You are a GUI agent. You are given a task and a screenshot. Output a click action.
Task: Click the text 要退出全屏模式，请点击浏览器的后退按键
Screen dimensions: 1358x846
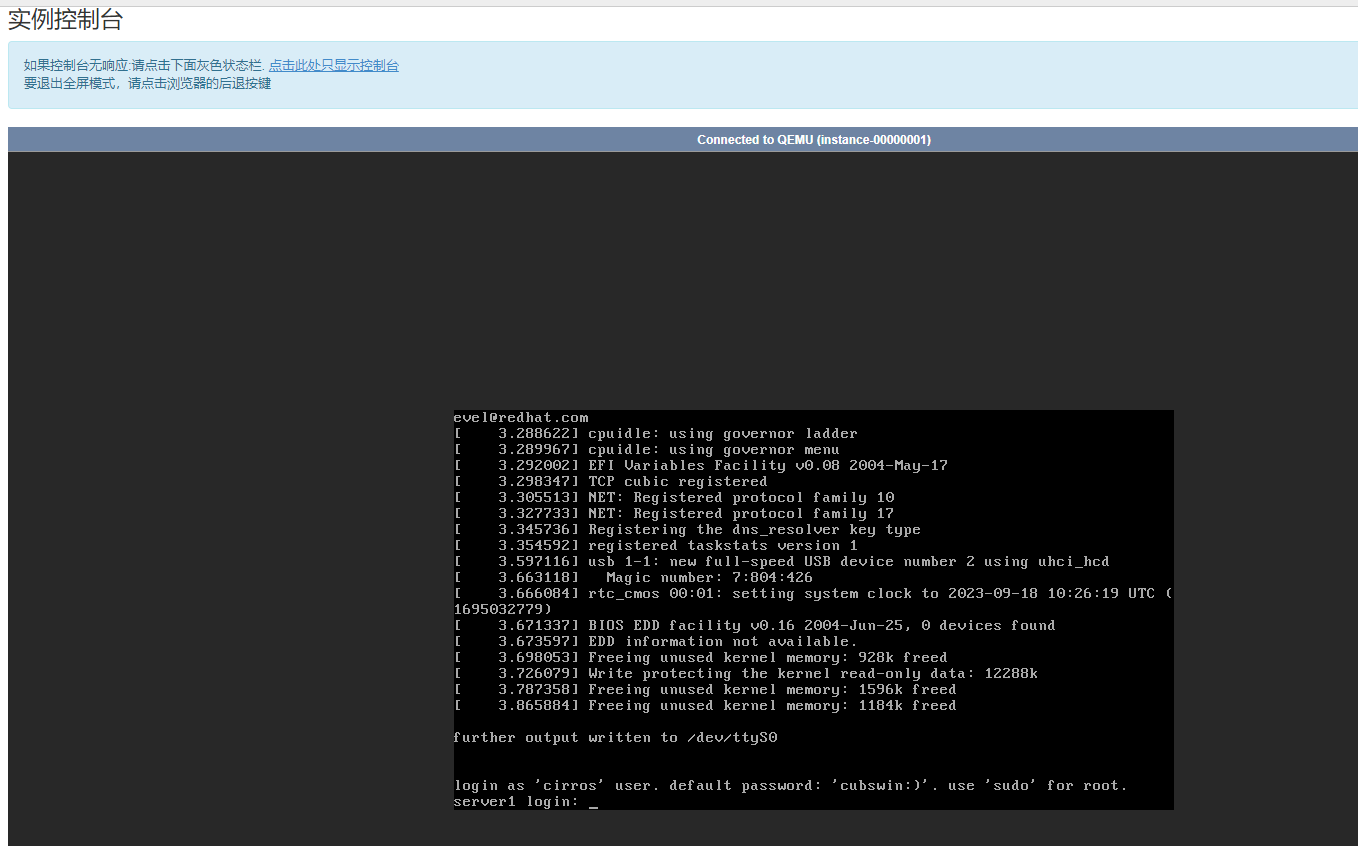[148, 84]
